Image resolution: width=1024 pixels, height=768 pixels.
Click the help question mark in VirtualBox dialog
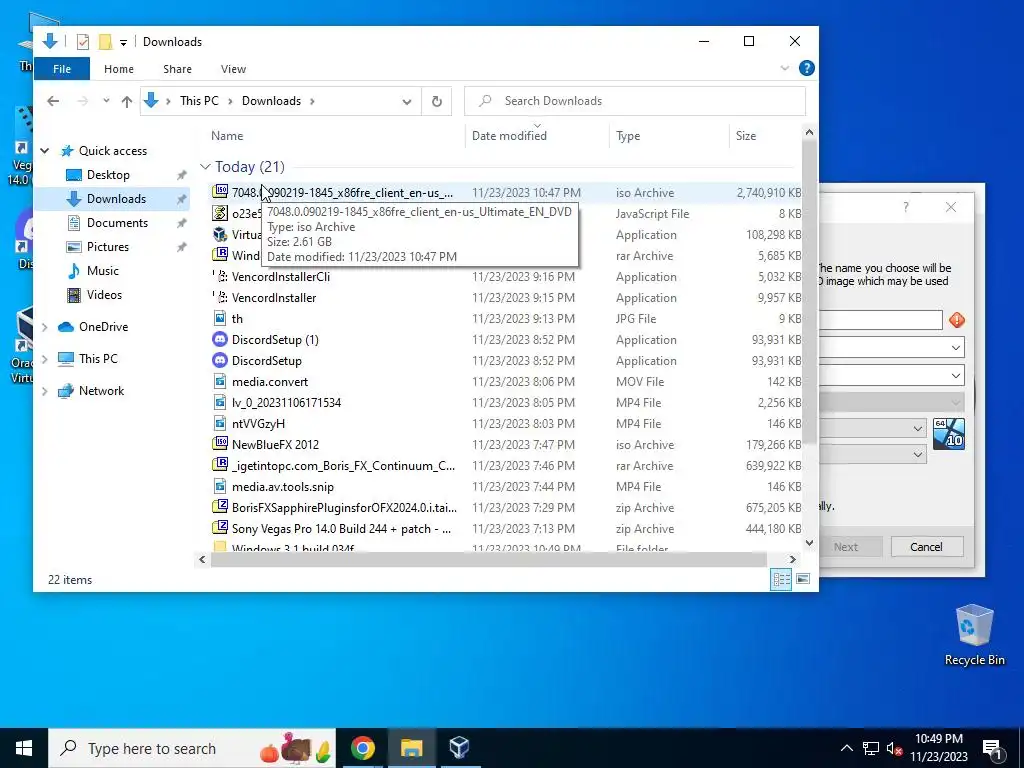click(906, 207)
